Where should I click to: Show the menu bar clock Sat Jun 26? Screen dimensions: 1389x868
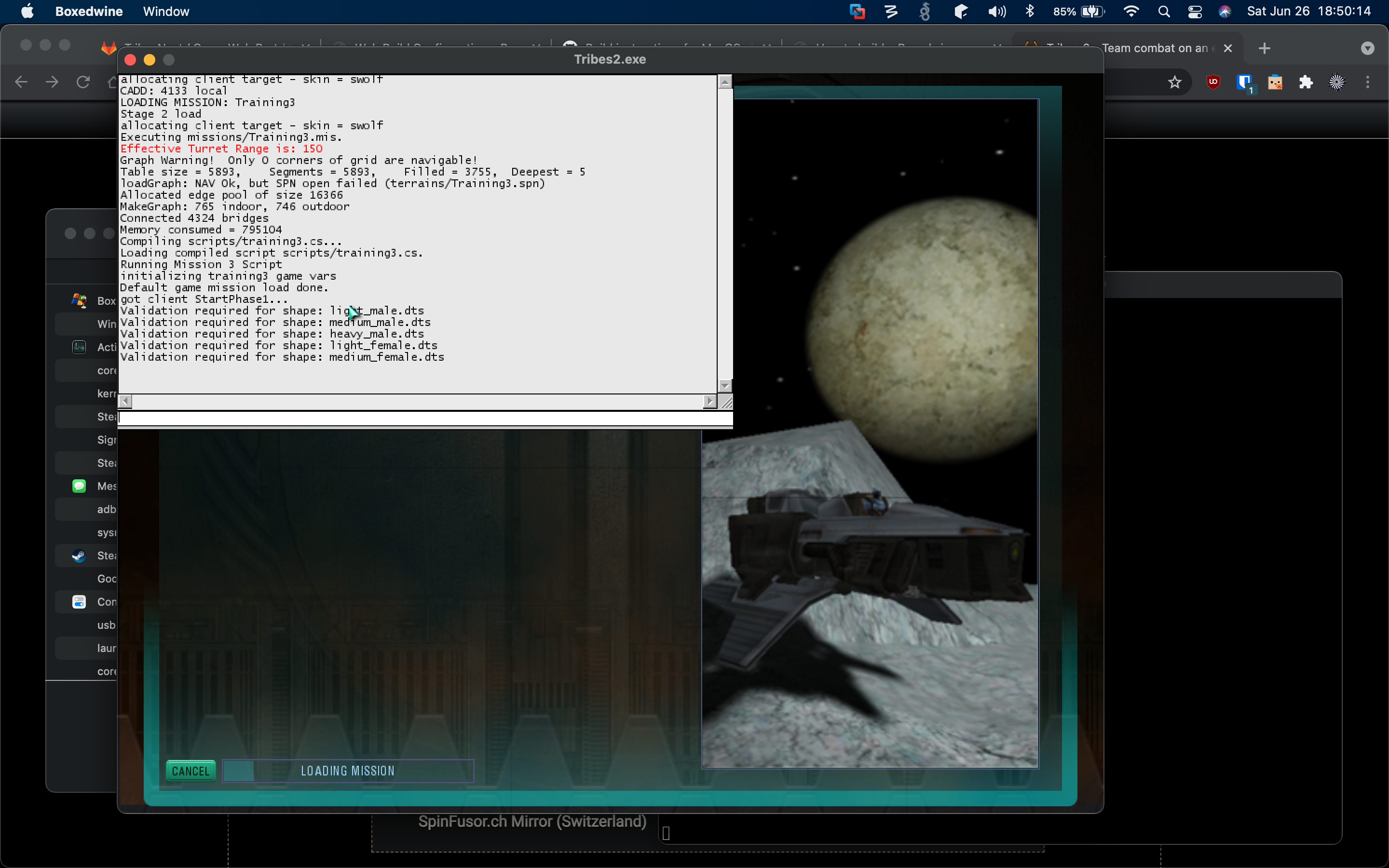[x=1308, y=12]
